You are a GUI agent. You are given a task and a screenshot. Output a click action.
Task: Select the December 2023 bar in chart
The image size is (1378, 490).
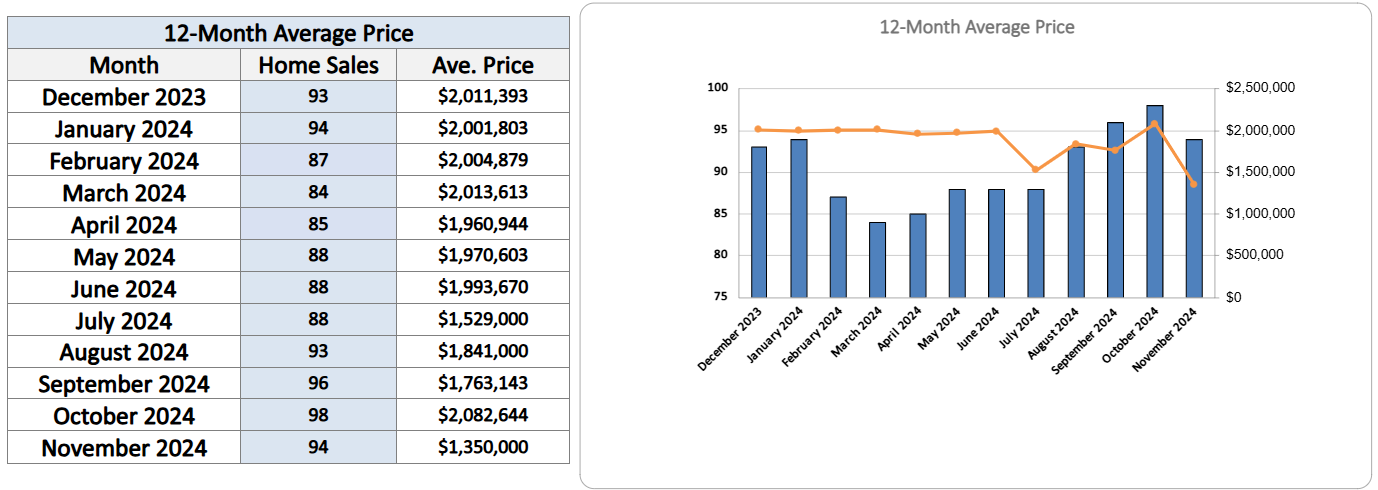click(x=759, y=222)
